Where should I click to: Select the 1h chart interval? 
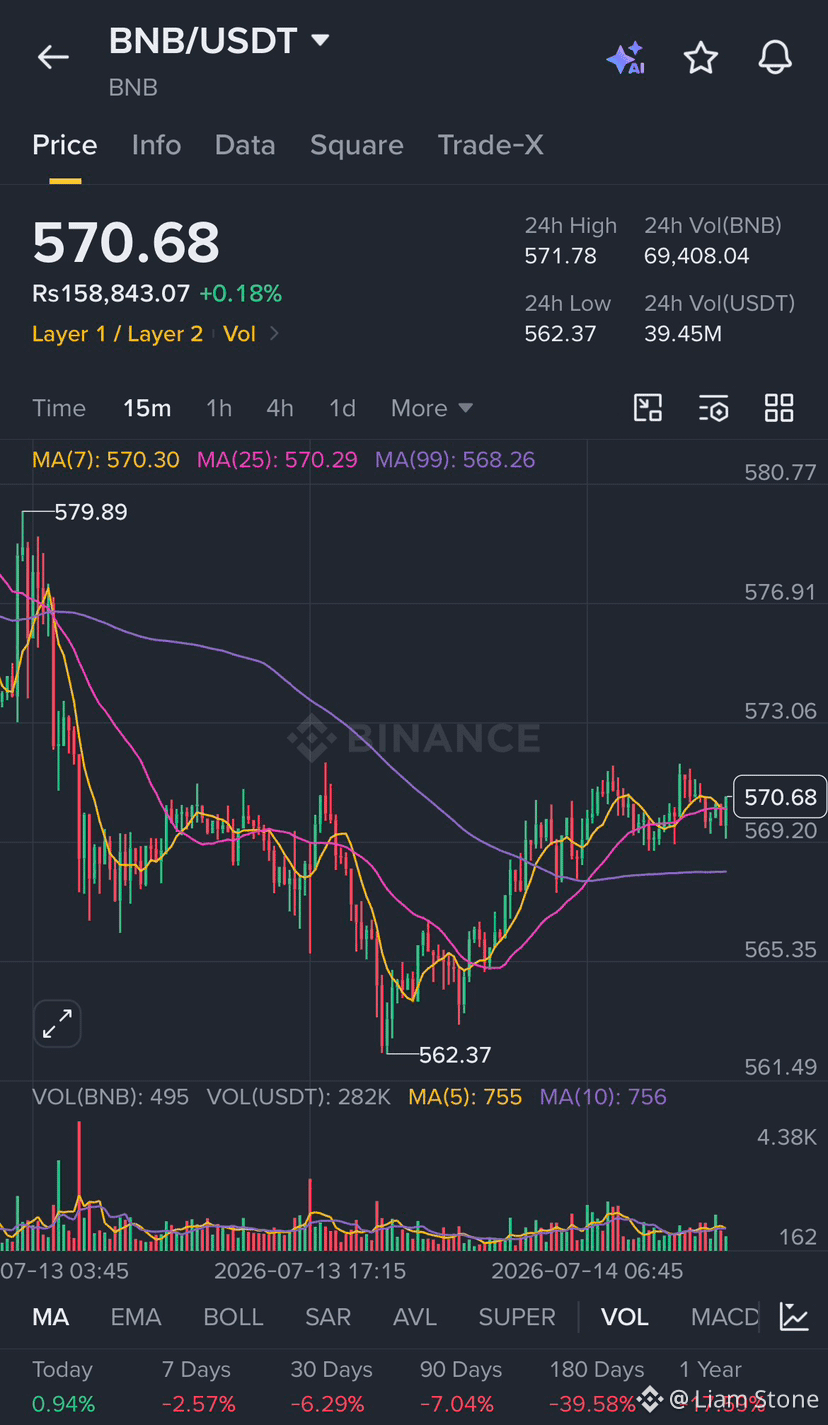click(x=219, y=408)
